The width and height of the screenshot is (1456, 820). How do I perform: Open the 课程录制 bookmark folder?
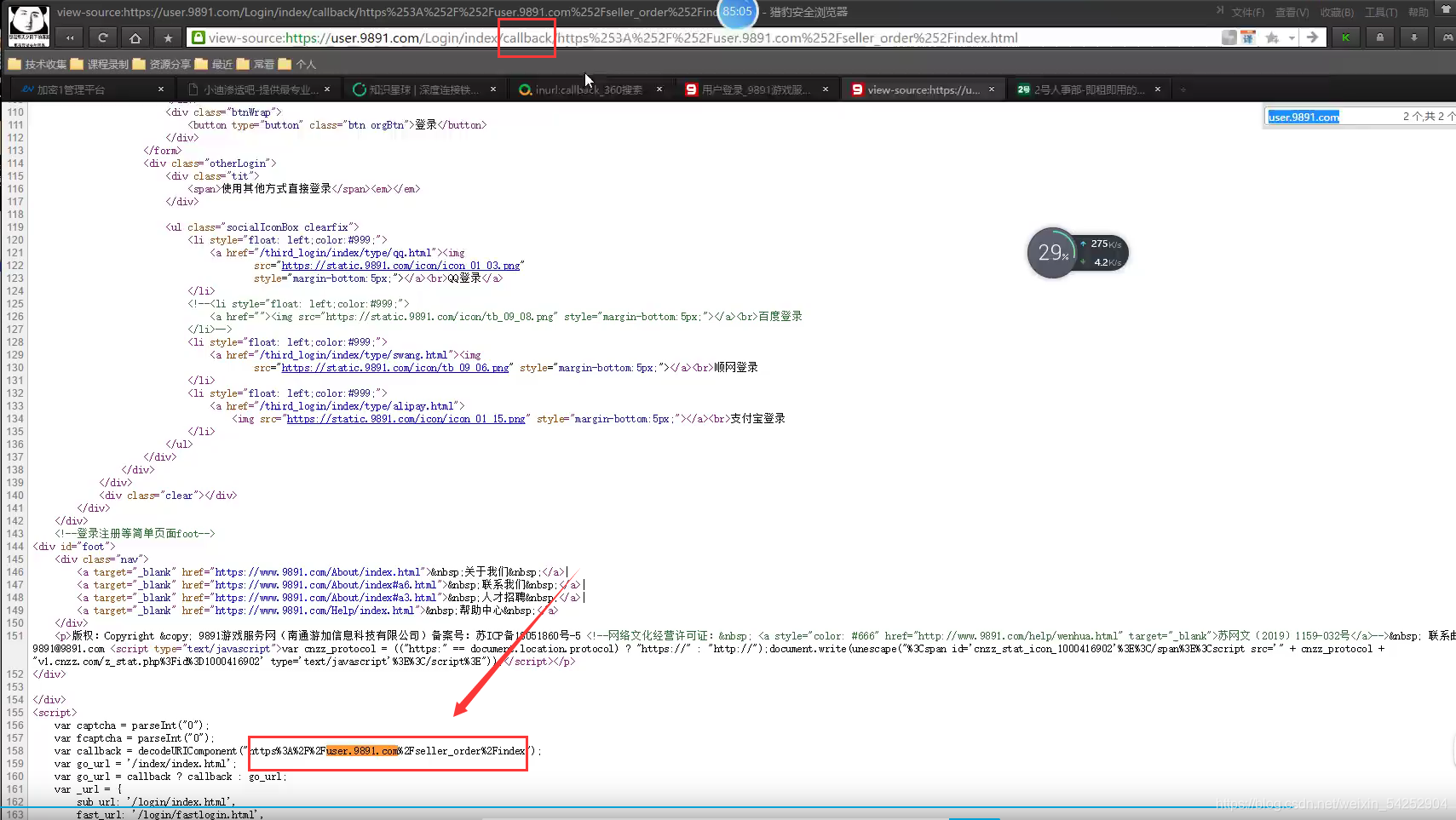click(x=100, y=64)
